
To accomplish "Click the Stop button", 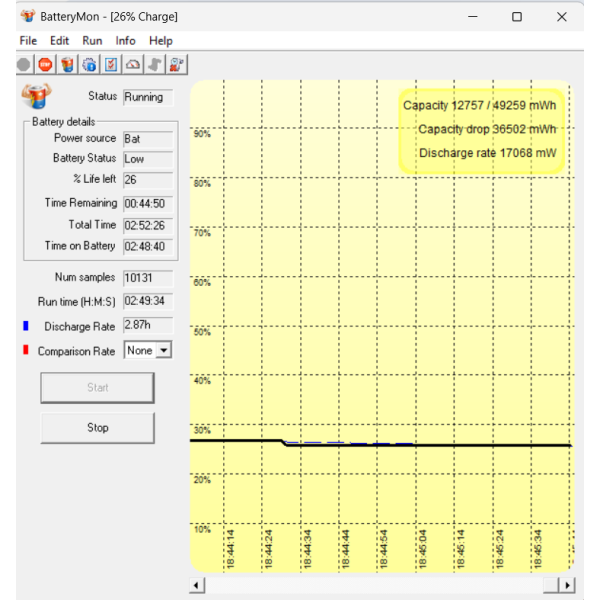I will click(x=98, y=428).
